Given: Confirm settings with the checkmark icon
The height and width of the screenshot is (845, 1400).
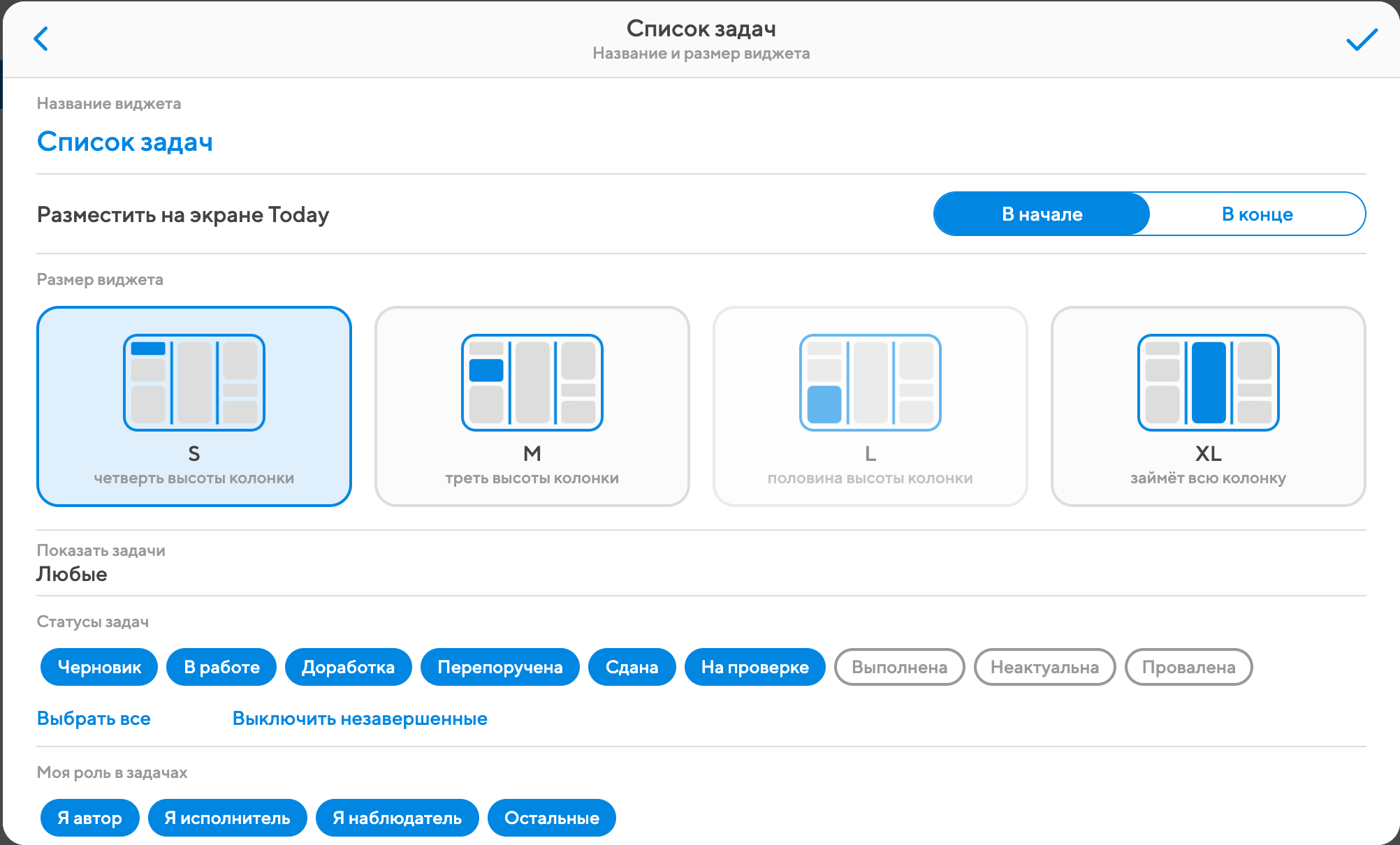Looking at the screenshot, I should tap(1361, 40).
